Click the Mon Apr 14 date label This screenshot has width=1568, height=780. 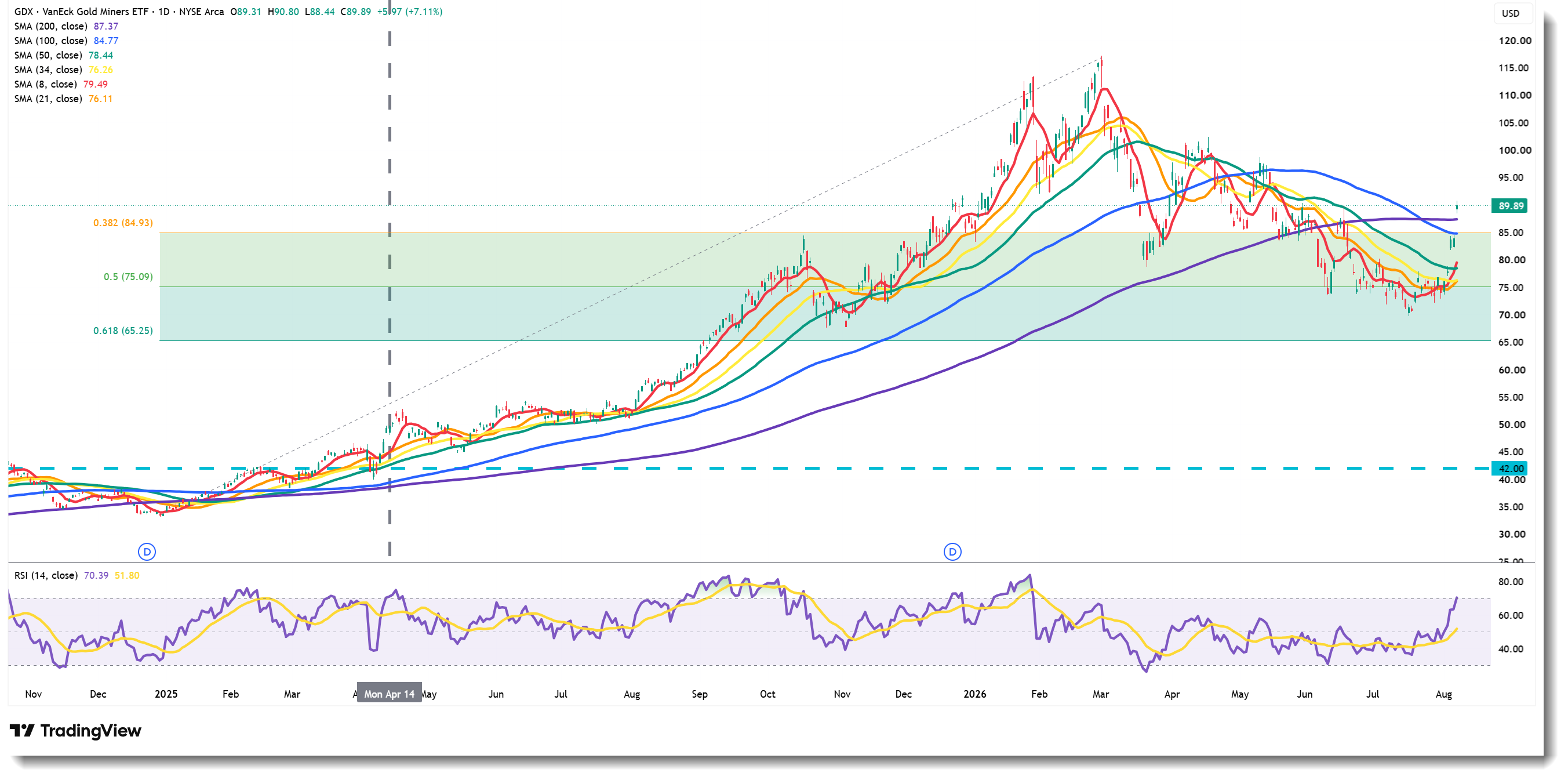point(389,694)
